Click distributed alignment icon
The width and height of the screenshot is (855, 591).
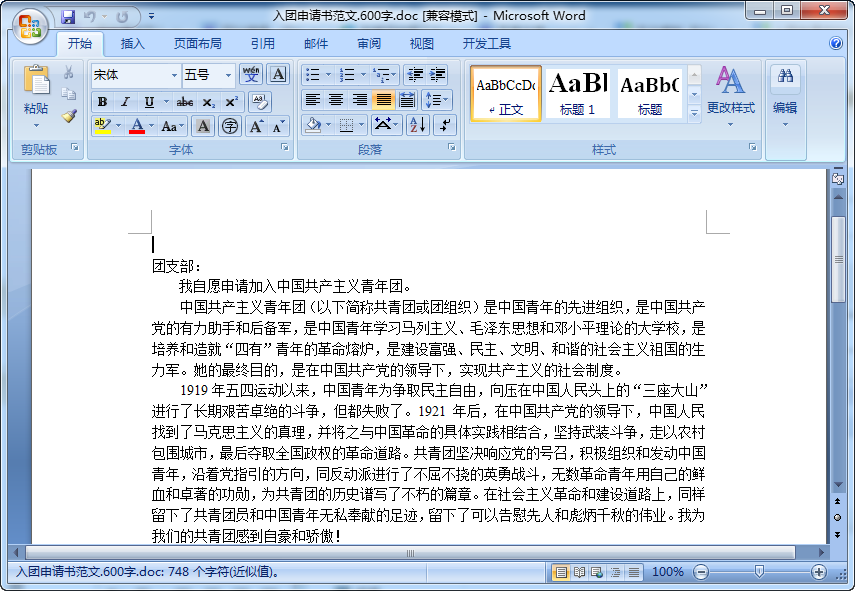coord(407,100)
